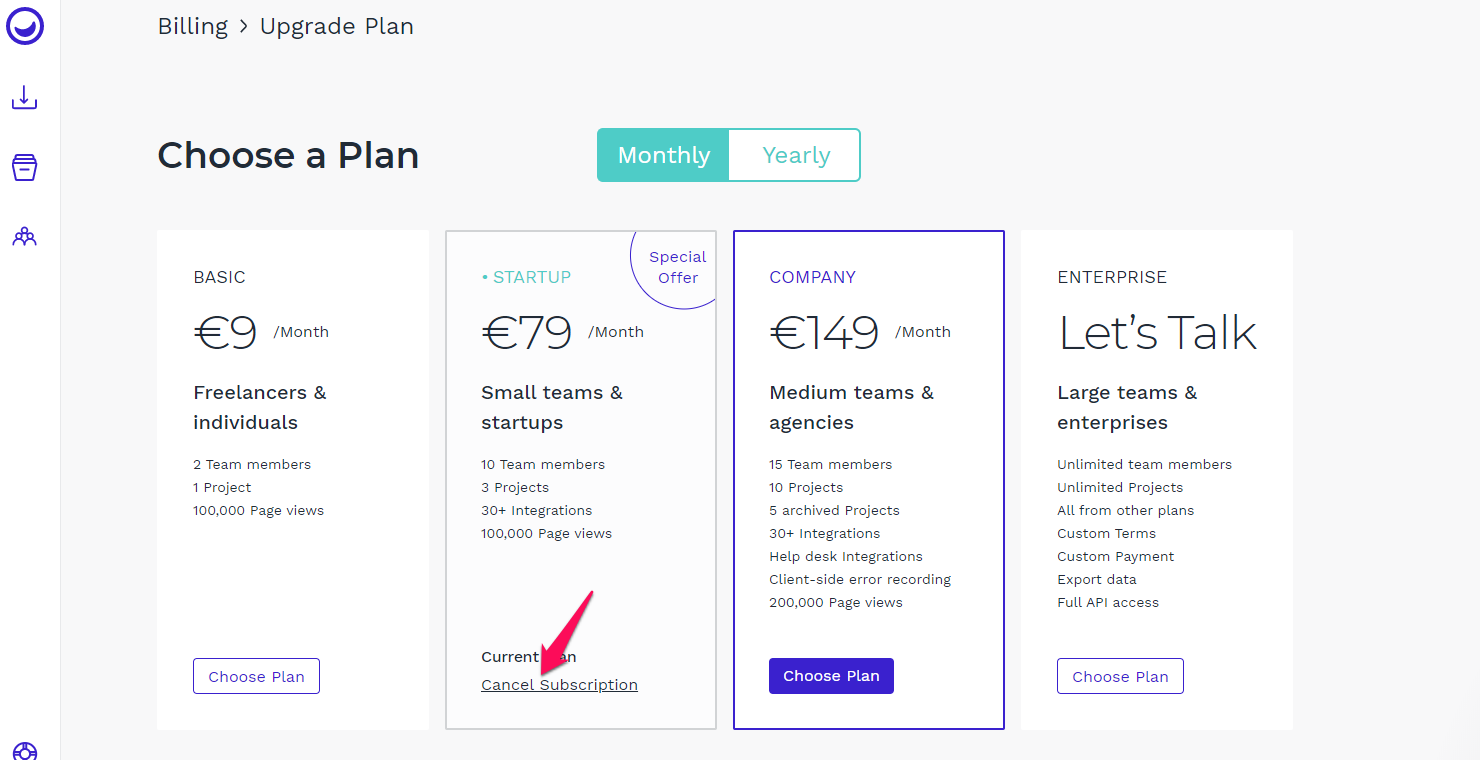The image size is (1480, 760).
Task: Click the Choose a Plan heading
Action: (288, 155)
